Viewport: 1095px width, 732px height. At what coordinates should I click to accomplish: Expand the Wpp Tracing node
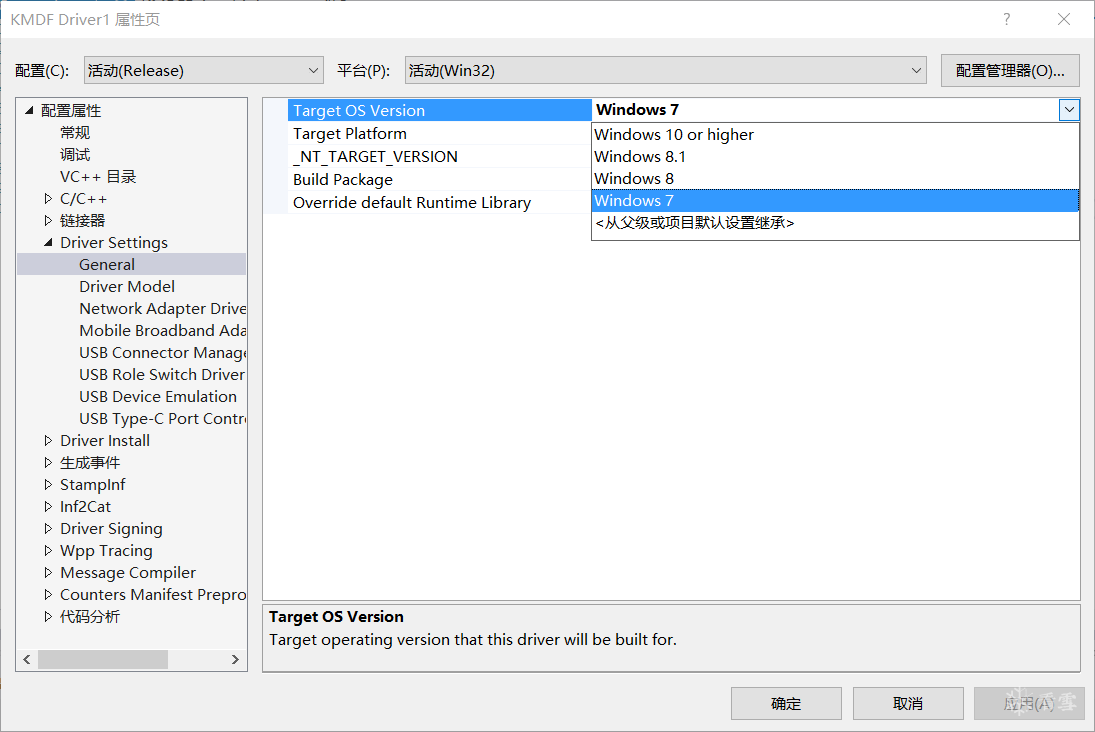[x=48, y=550]
